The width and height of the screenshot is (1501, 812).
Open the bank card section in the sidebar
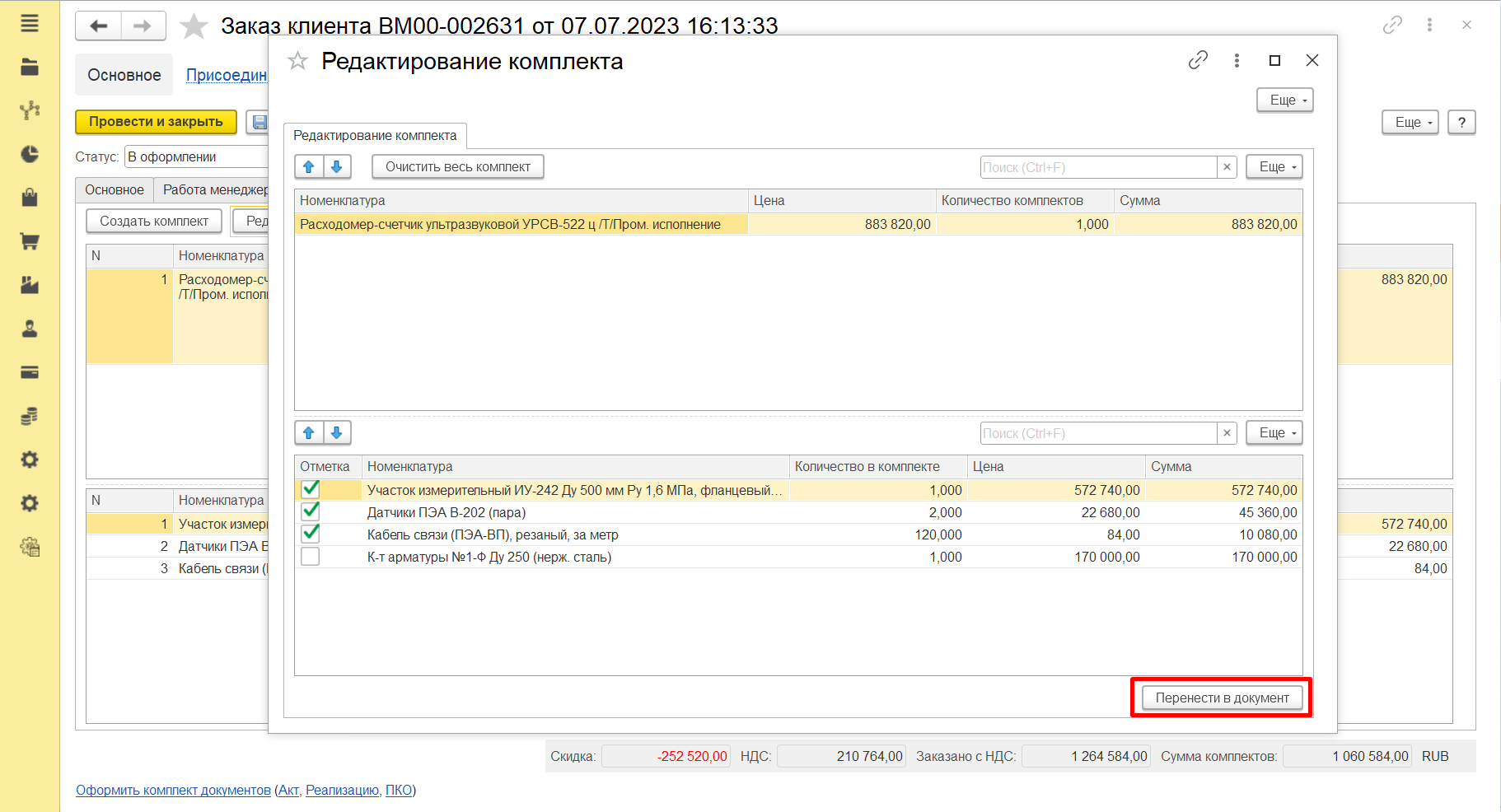(30, 372)
